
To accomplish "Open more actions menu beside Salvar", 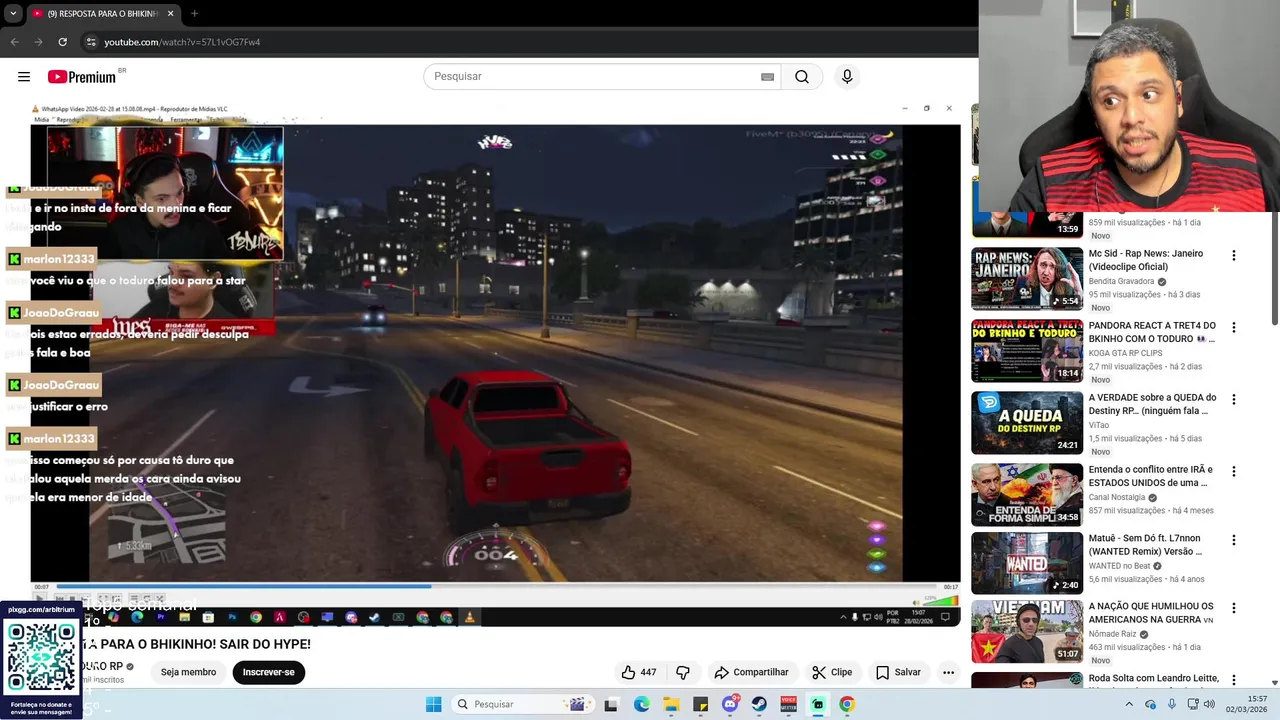I will [x=948, y=672].
